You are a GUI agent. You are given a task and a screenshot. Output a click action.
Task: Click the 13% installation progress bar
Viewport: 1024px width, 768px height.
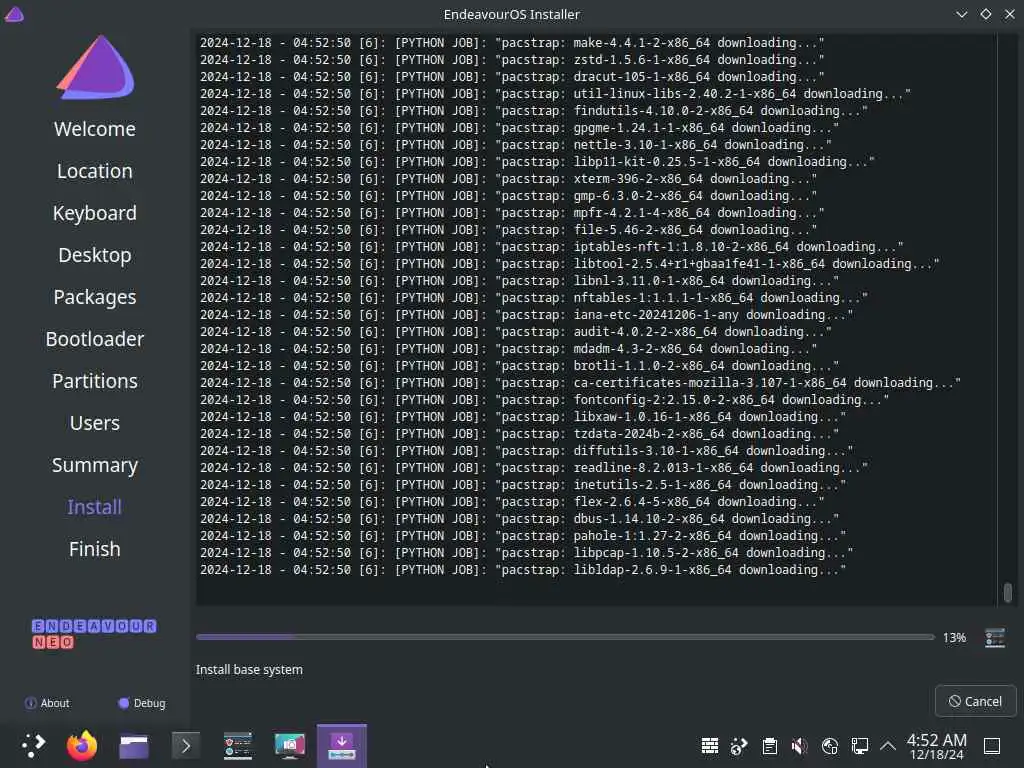click(565, 637)
